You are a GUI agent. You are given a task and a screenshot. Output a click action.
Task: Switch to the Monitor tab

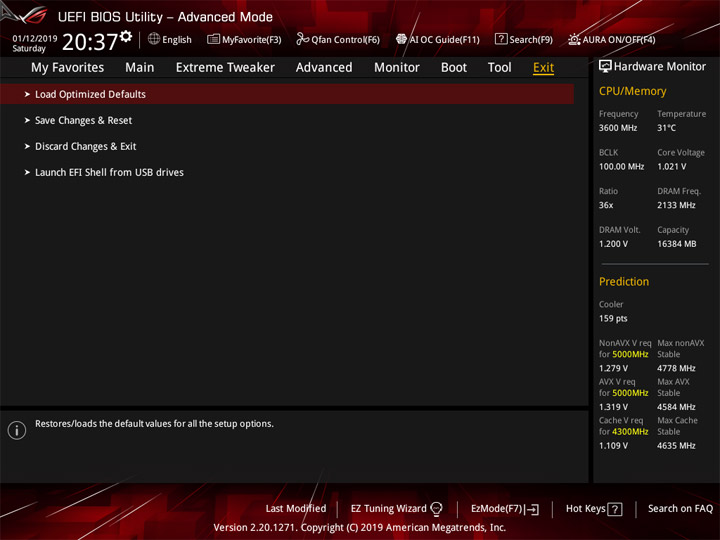(x=397, y=68)
